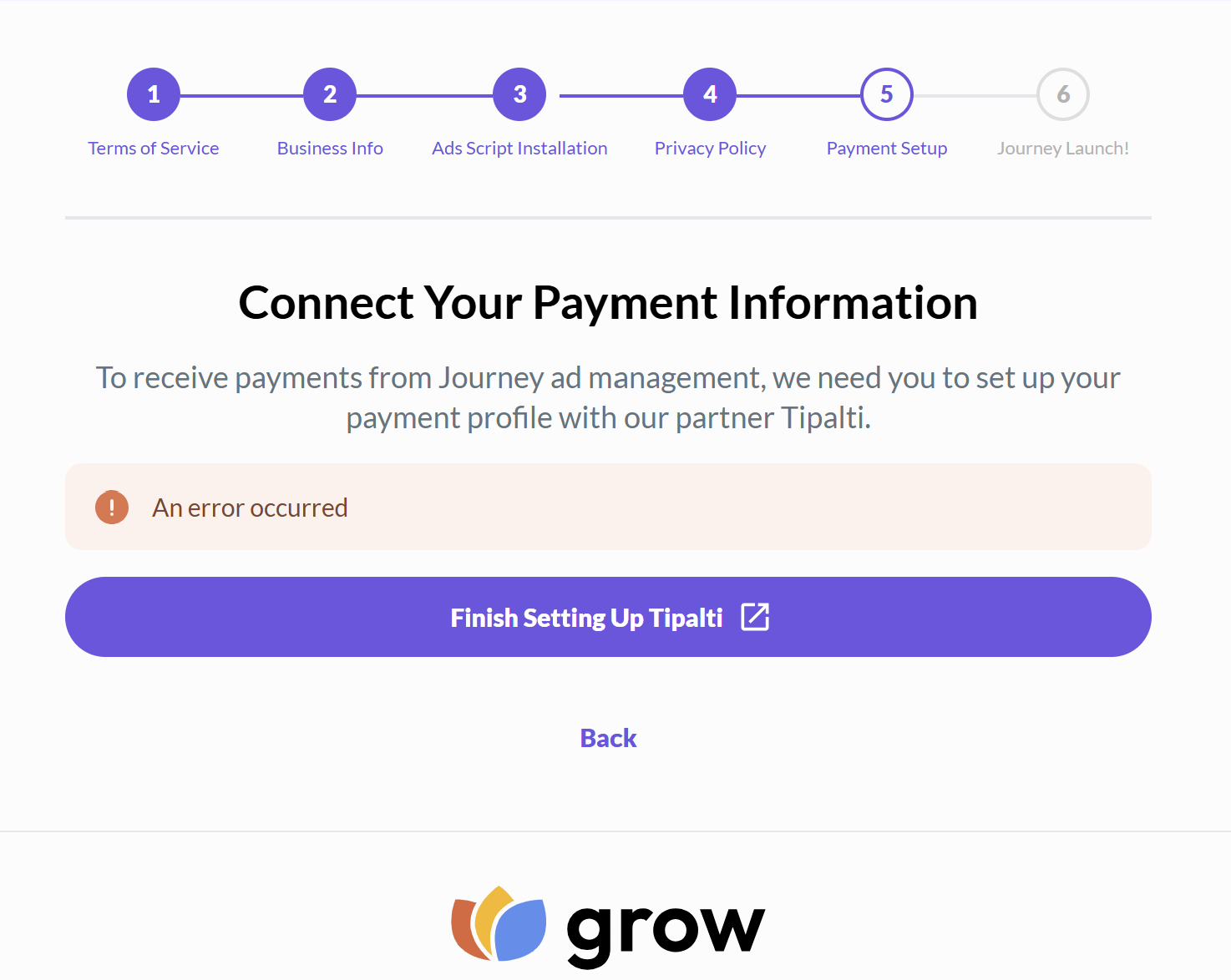Viewport: 1231px width, 980px height.
Task: Click the Journey Launch! step label
Action: point(1063,149)
